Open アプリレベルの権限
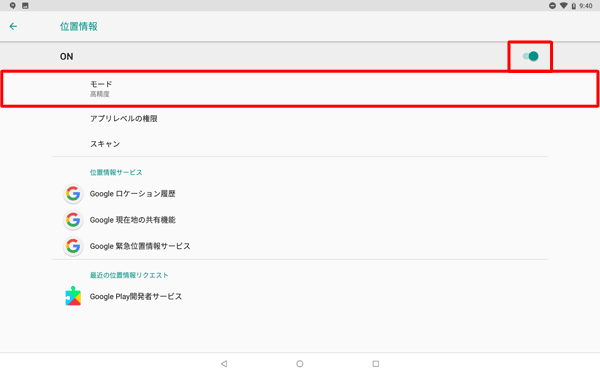This screenshot has width=600, height=375. [x=300, y=119]
